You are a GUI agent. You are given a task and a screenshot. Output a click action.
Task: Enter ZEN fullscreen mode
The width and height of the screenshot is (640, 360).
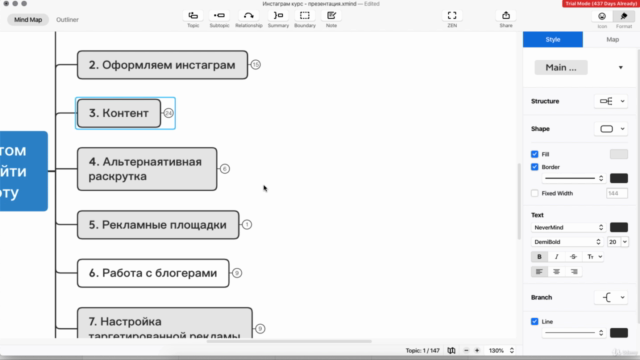pos(452,16)
